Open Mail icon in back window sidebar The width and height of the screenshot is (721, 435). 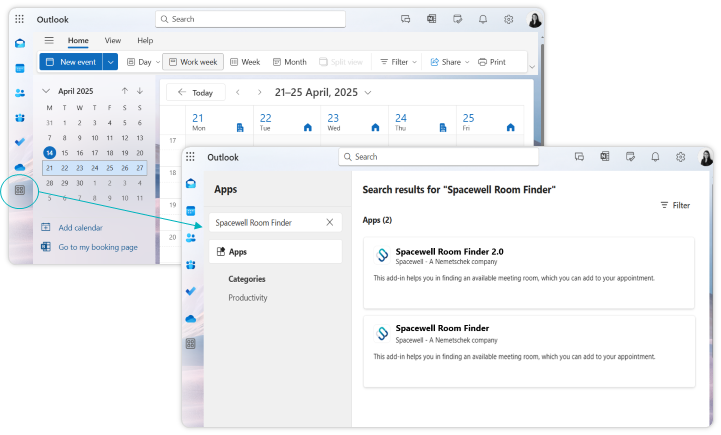[20, 44]
